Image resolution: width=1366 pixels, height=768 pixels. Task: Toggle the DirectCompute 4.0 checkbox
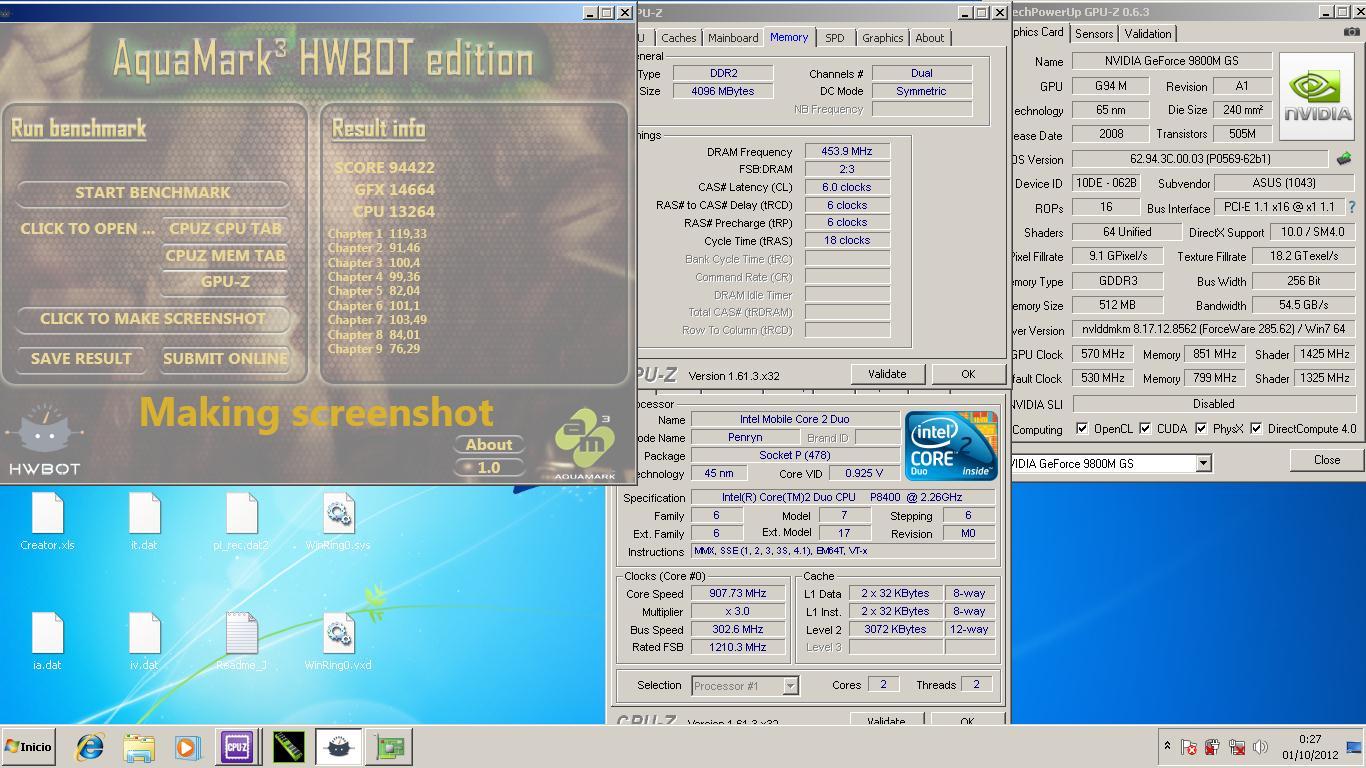point(1256,429)
